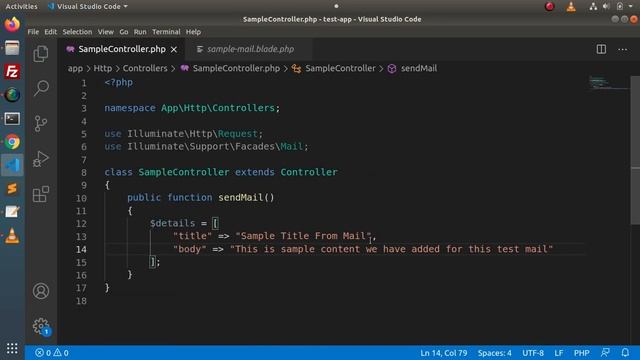Open Visual Studio Code app menu dropdown
This screenshot has height=360, width=640.
(88, 6)
